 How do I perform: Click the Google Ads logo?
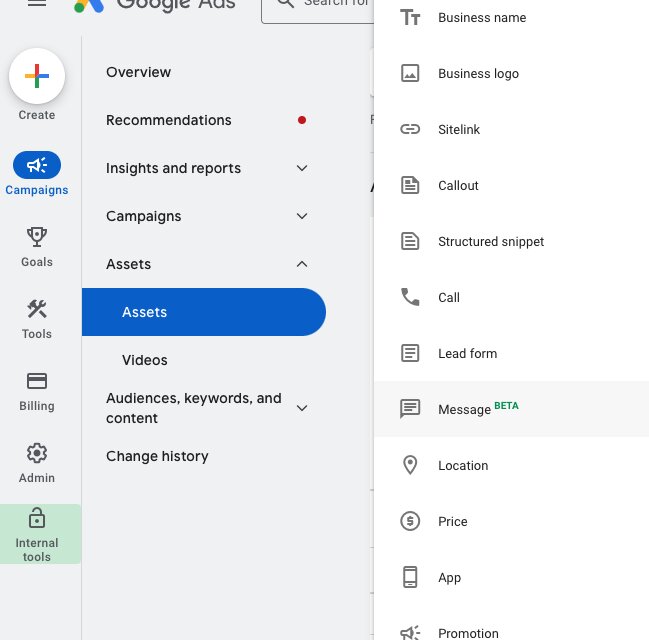pos(154,4)
